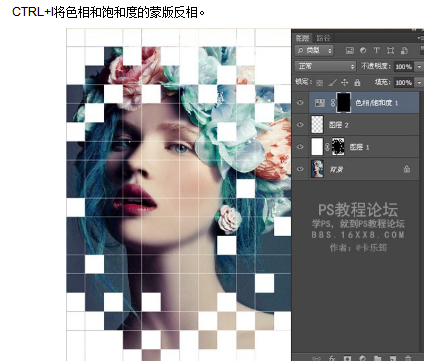Screen dimensions: 424x361
Task: Select the black mask thumbnail of 色相/饱和度 1
Action: click(343, 103)
